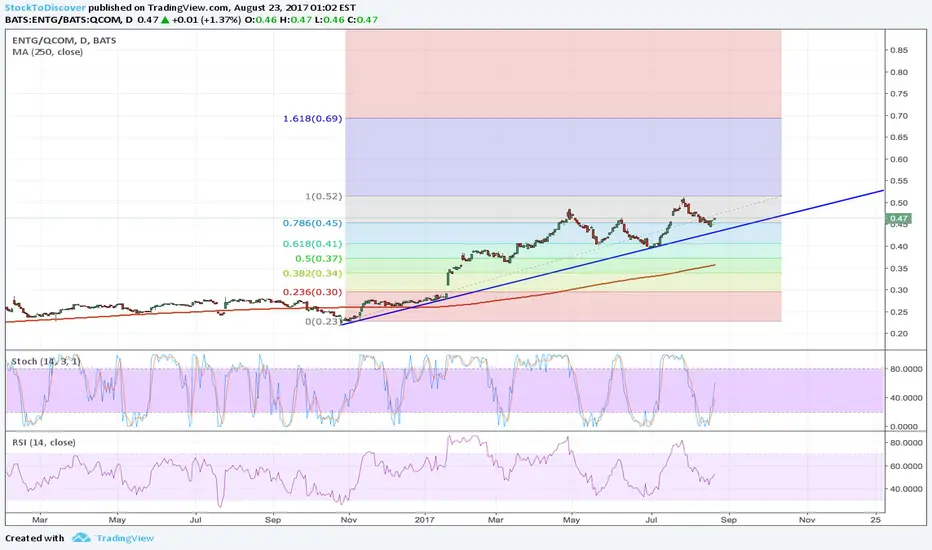Click the 0.20 price axis label
Screen dimensions: 932x550
899,334
